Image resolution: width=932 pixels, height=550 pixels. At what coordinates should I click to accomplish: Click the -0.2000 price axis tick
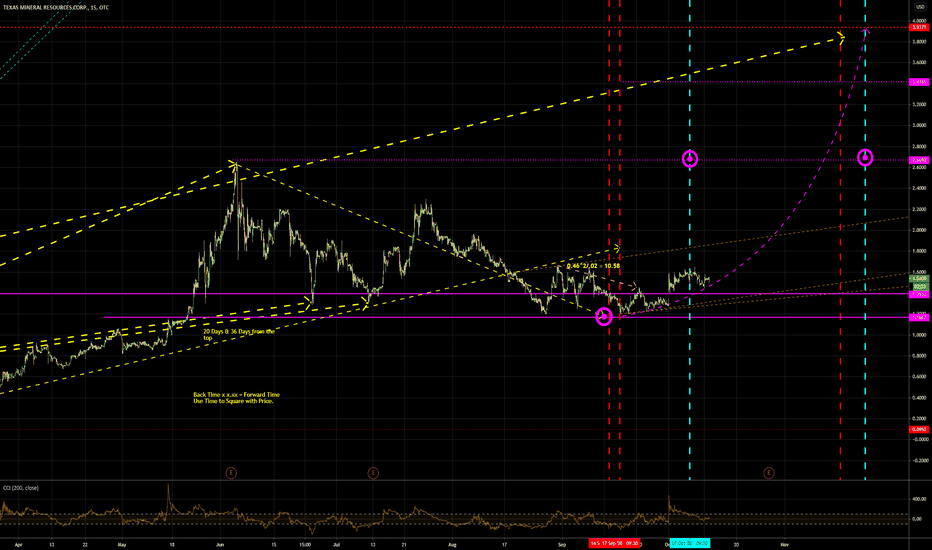(x=920, y=460)
